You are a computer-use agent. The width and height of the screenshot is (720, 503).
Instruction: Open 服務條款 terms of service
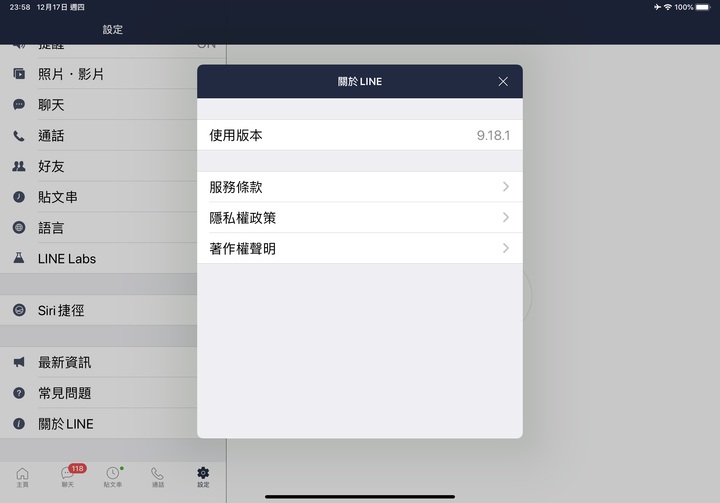click(360, 187)
